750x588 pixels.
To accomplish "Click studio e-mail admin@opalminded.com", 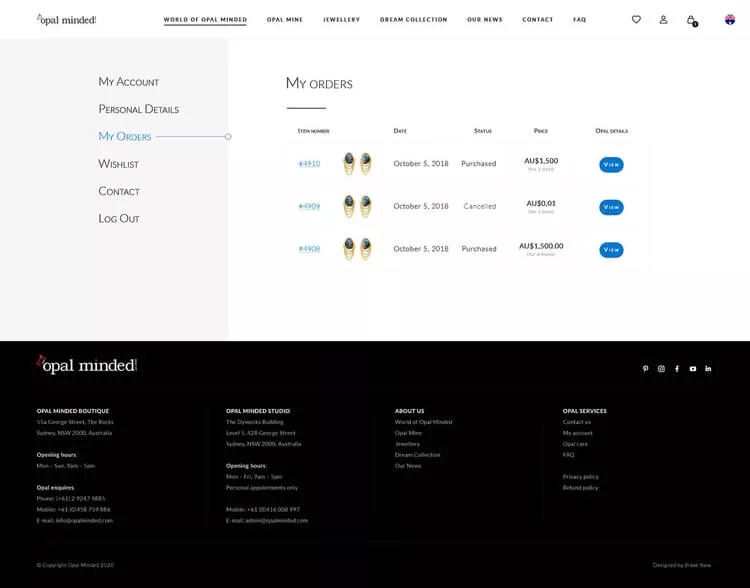I will (276, 521).
